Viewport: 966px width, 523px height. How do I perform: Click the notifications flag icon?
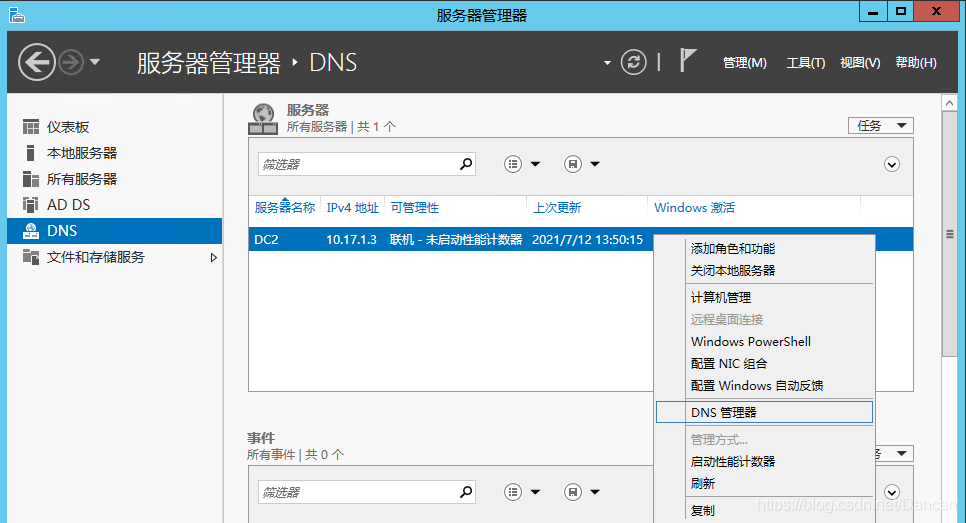click(688, 61)
